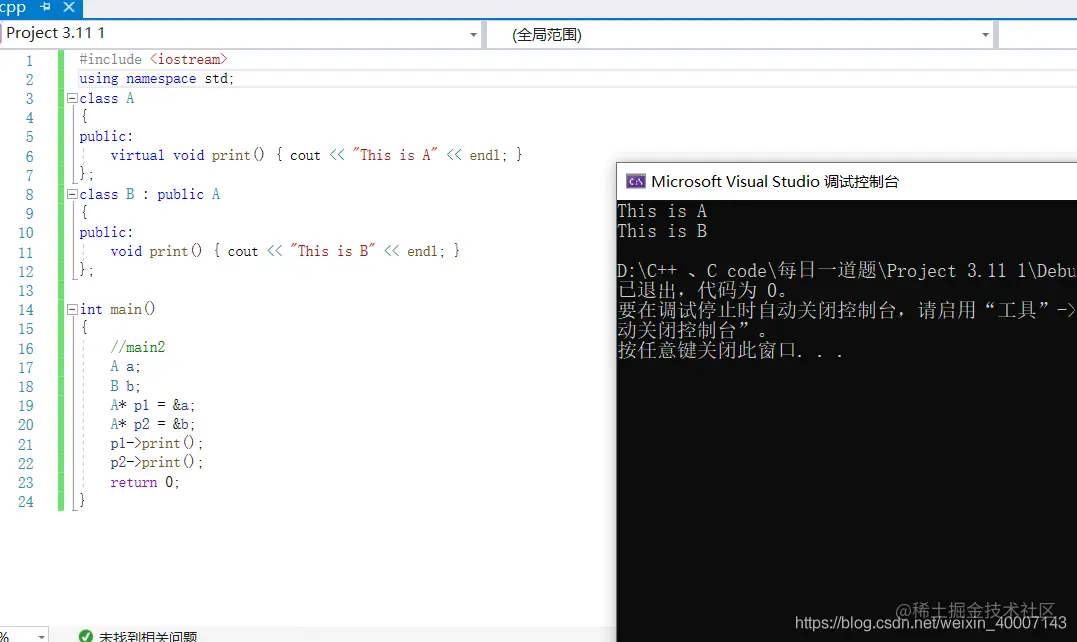Click console output line "This is B"

point(662,231)
